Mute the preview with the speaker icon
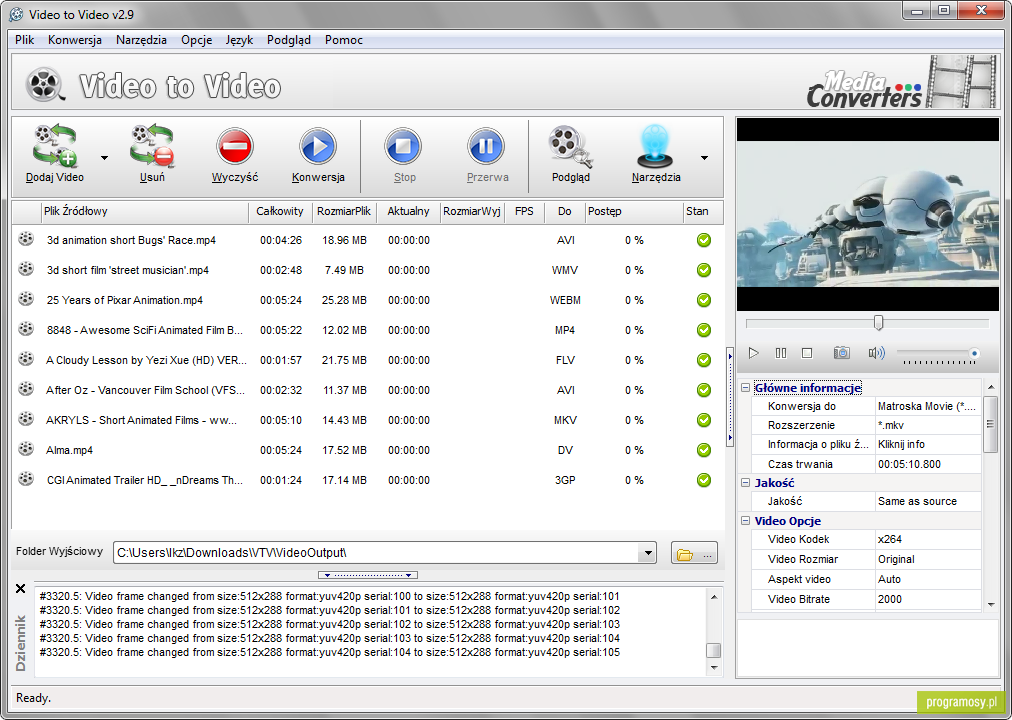The width and height of the screenshot is (1012, 720). coord(876,353)
